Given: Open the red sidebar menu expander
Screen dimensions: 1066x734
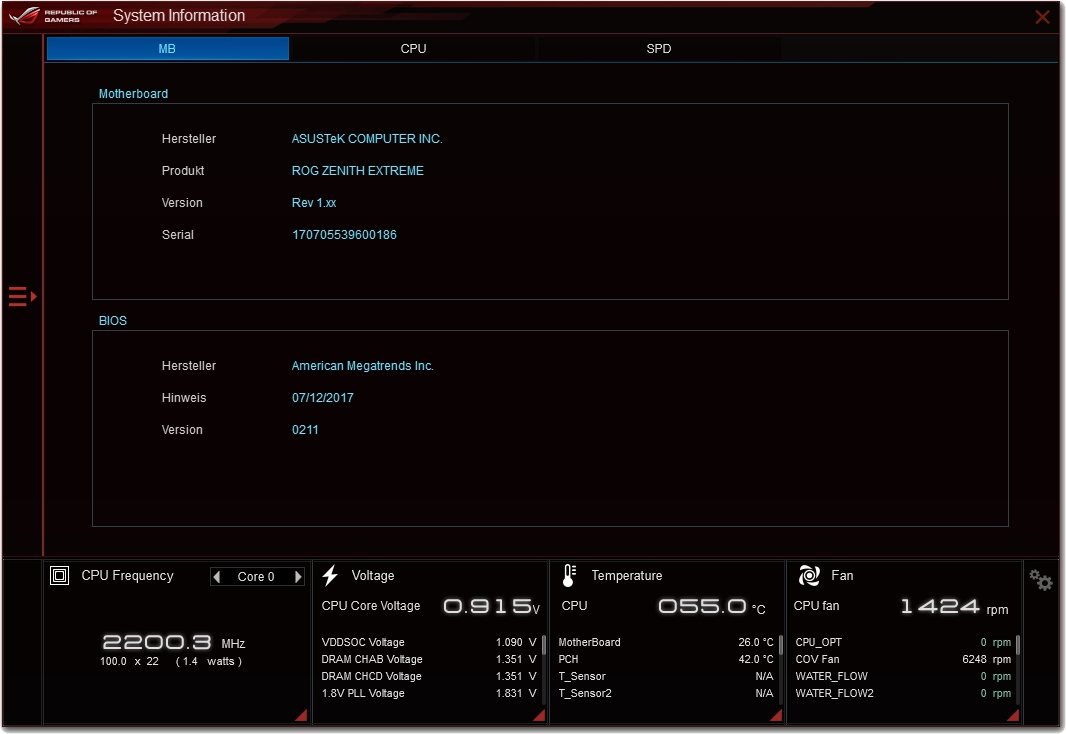Looking at the screenshot, I should pyautogui.click(x=22, y=296).
